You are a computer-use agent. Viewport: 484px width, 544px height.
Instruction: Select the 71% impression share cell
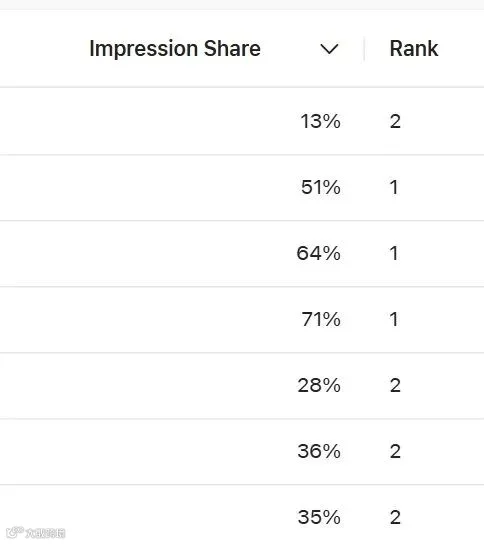pos(321,319)
